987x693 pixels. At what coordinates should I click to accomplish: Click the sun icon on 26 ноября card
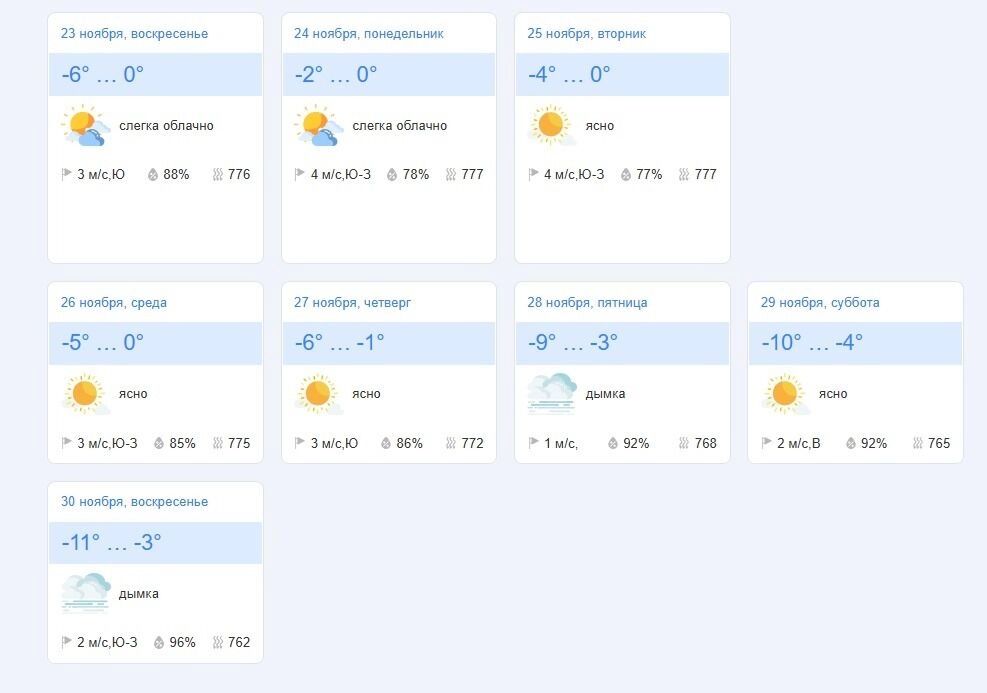(x=84, y=394)
